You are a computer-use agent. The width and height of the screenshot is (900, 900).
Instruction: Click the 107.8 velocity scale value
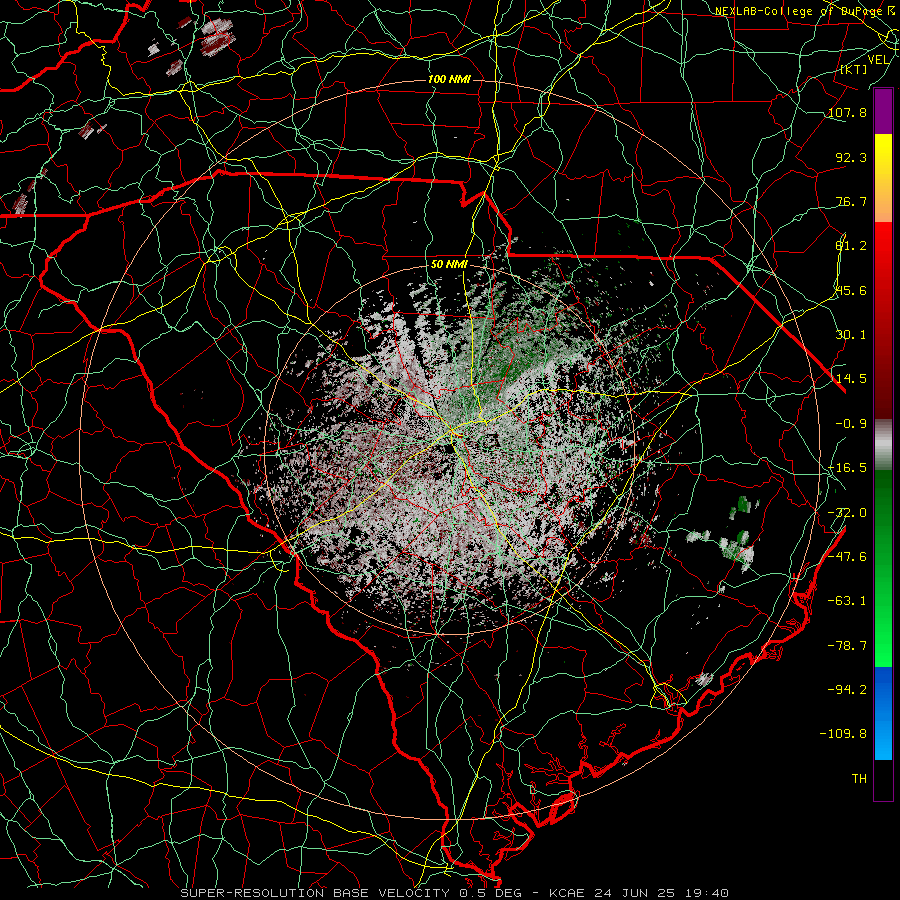click(847, 112)
